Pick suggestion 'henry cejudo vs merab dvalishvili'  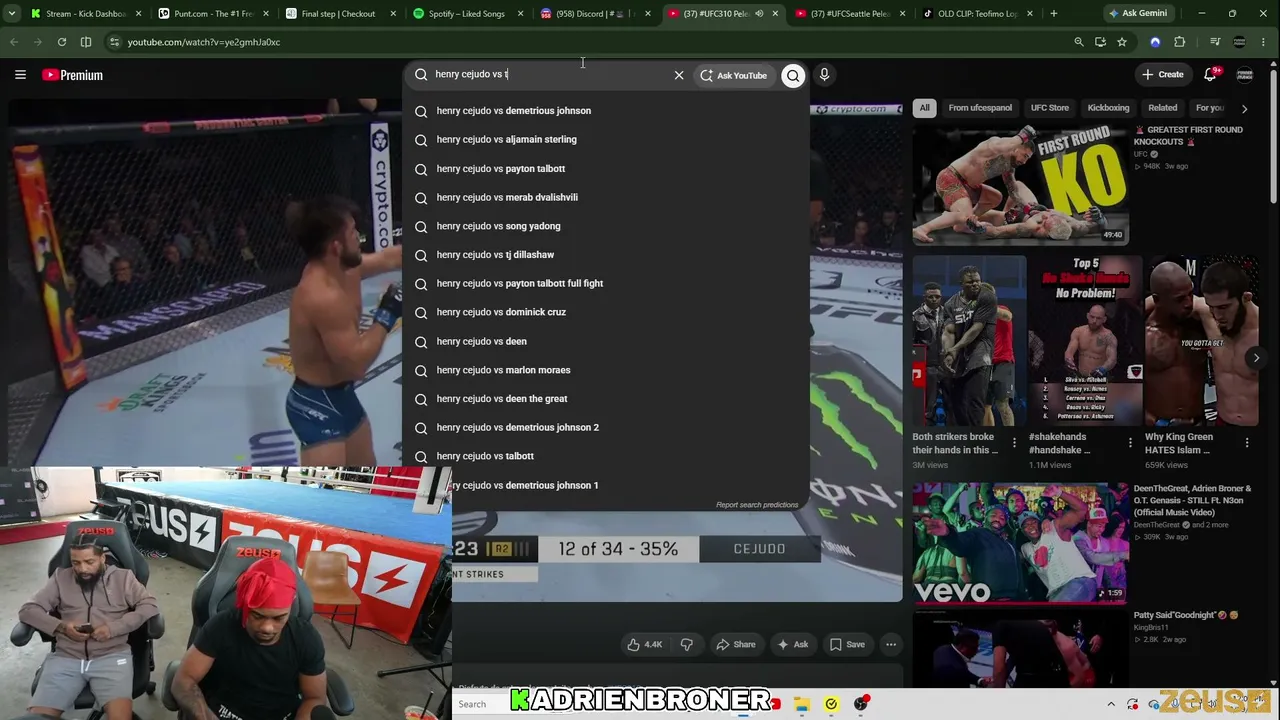[606, 198]
